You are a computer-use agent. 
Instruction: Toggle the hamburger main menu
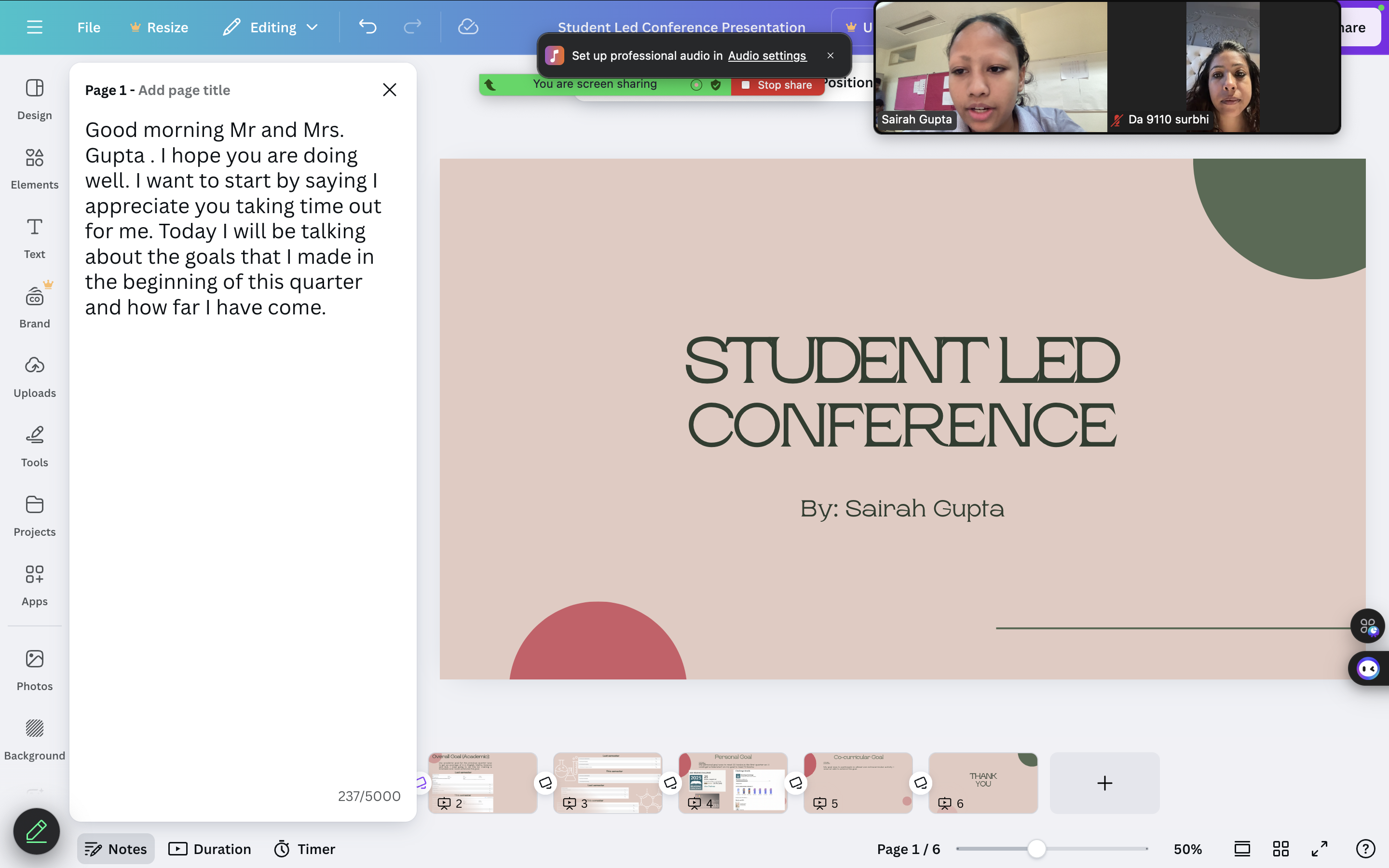[x=34, y=27]
